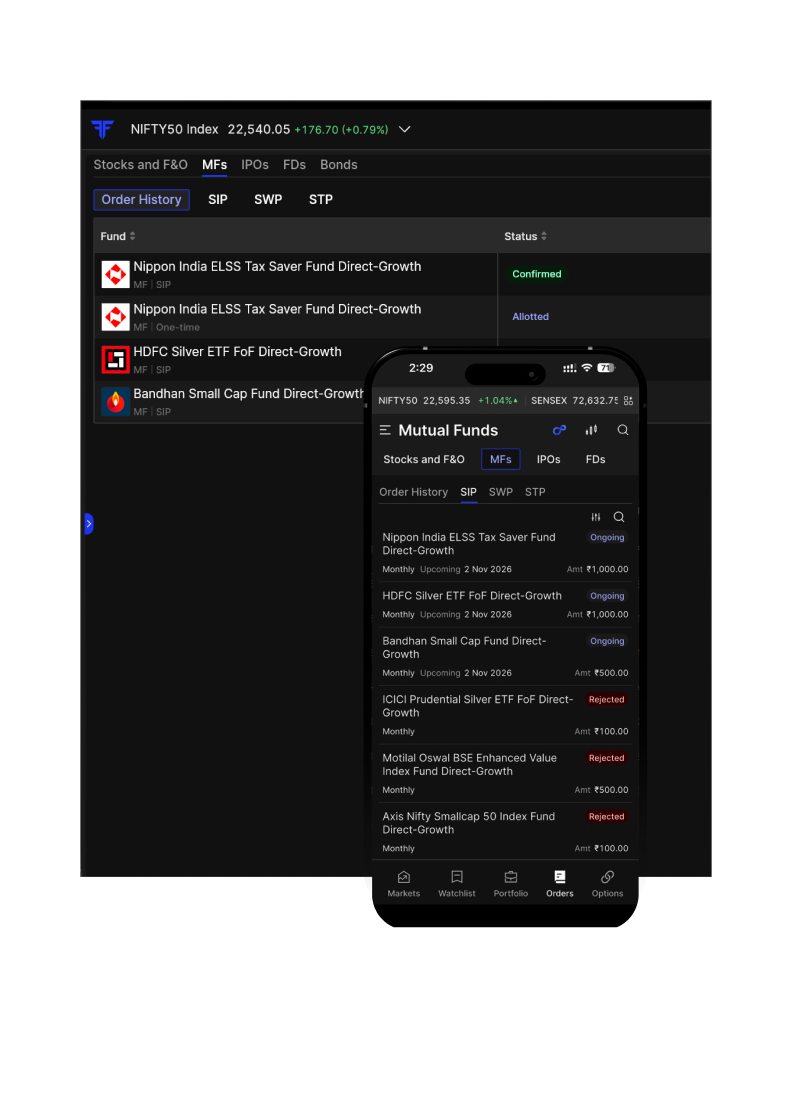Click the app logo beside NIFTY50 Index

click(x=103, y=129)
